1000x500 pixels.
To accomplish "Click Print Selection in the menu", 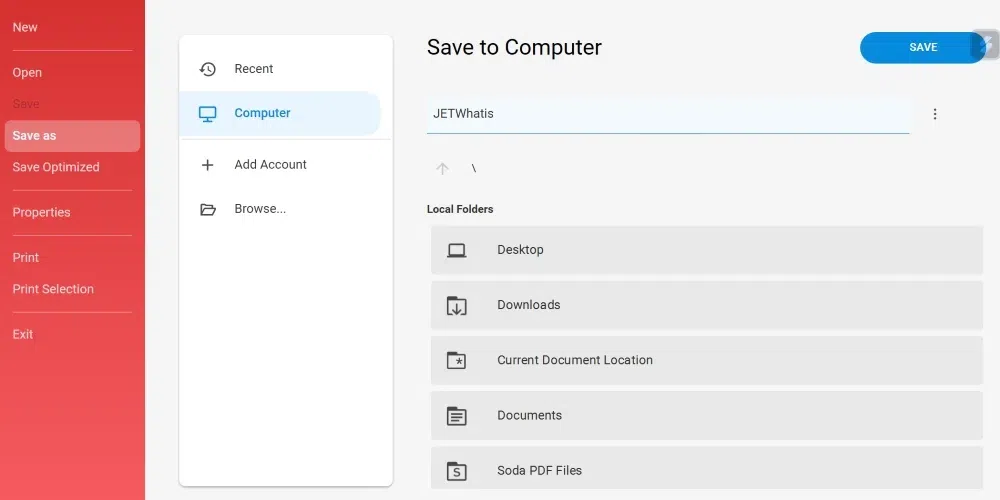I will tap(53, 289).
